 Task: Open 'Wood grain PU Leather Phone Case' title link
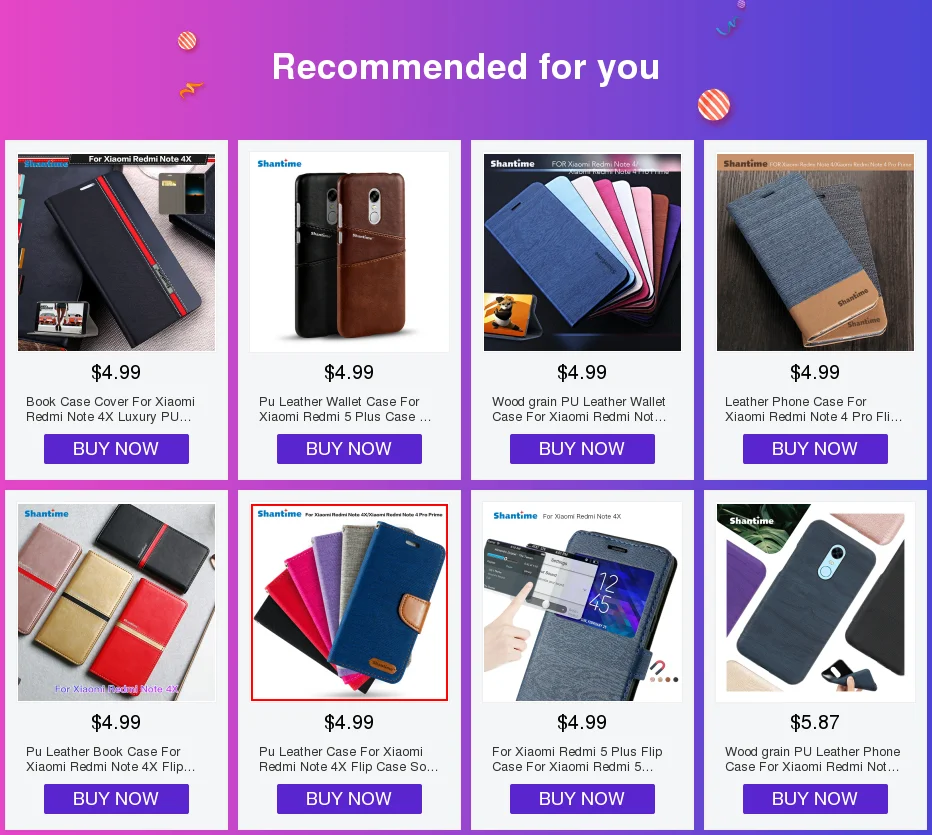(x=813, y=759)
